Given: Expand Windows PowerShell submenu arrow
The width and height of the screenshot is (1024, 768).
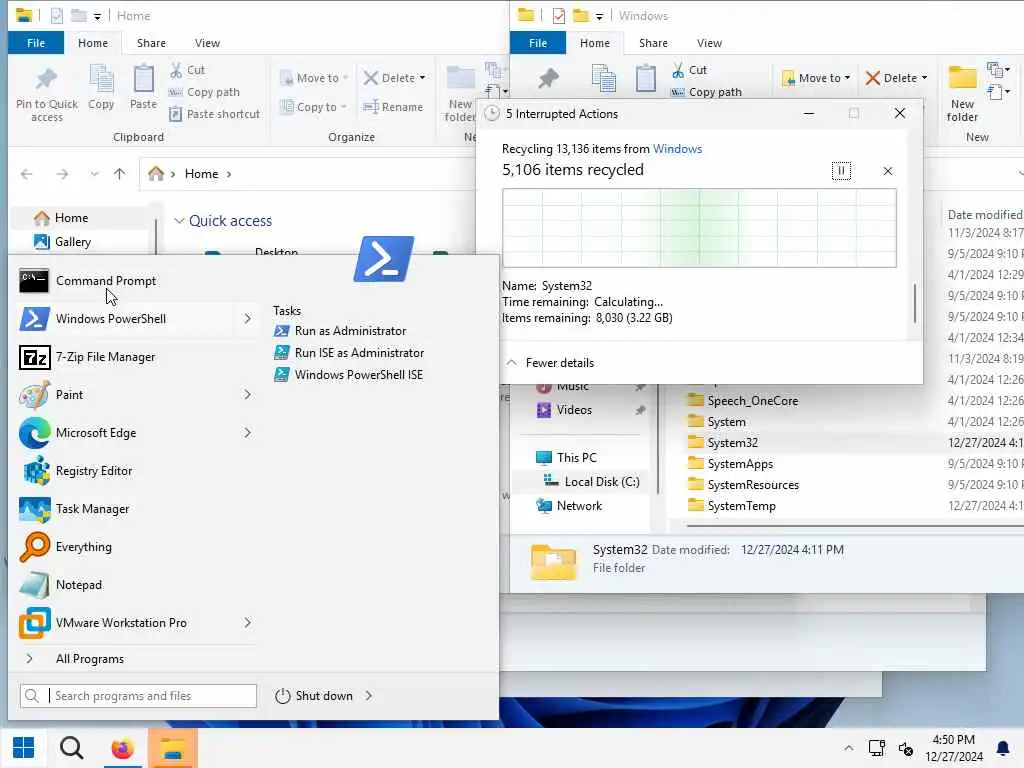Looking at the screenshot, I should 248,319.
